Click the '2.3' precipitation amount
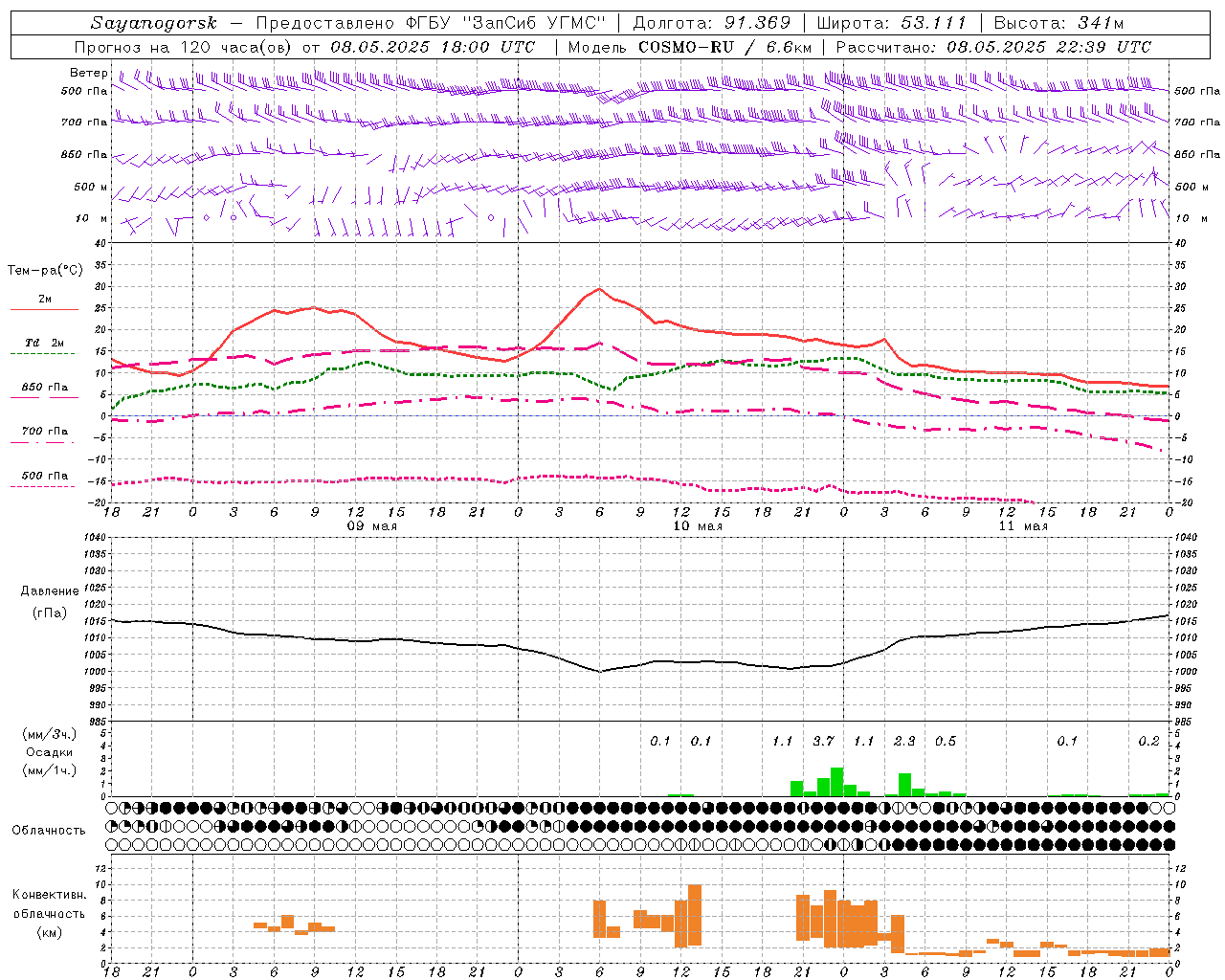This screenshot has width=1225, height=980. (904, 741)
